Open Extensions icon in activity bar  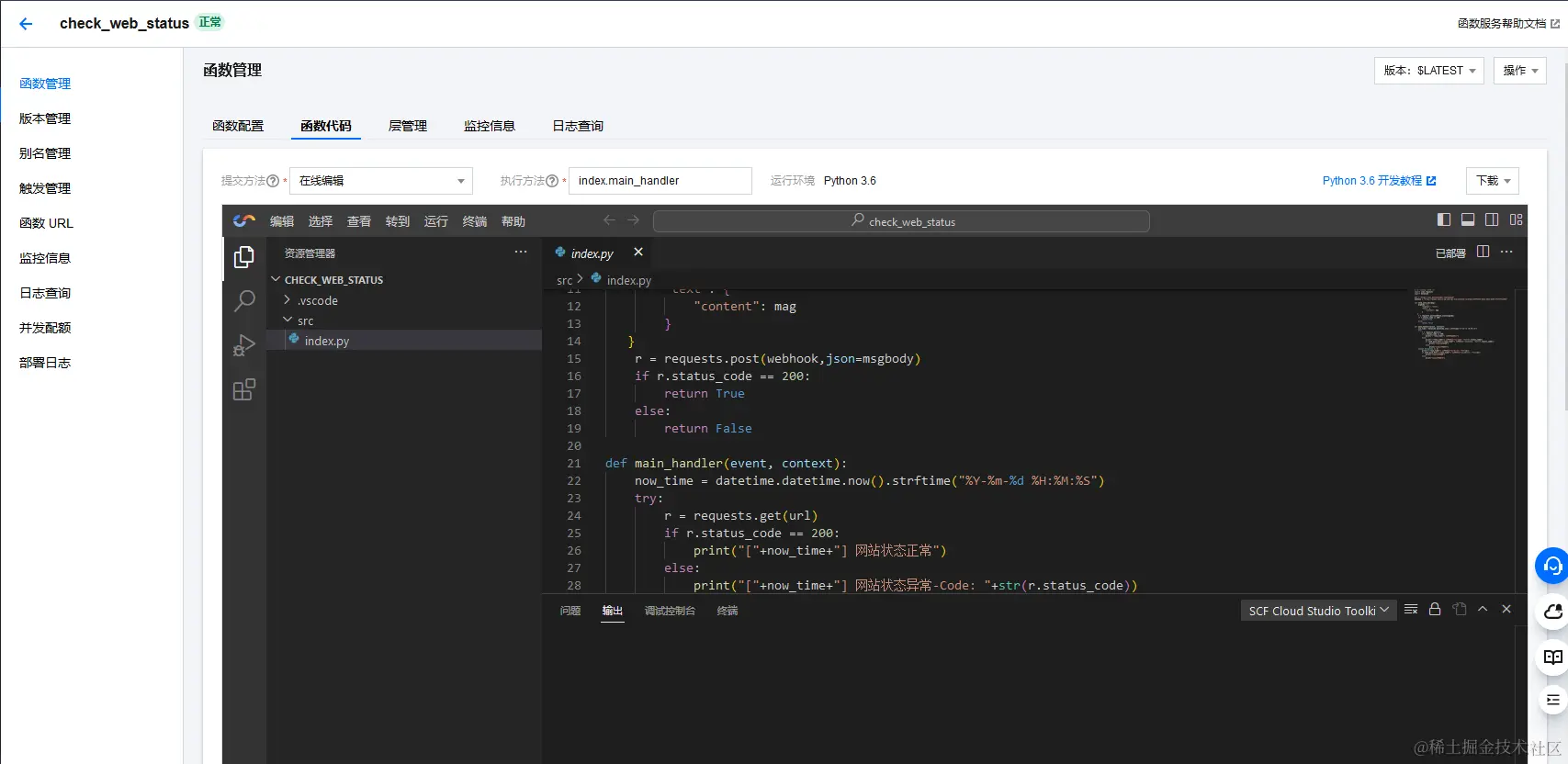[x=244, y=389]
